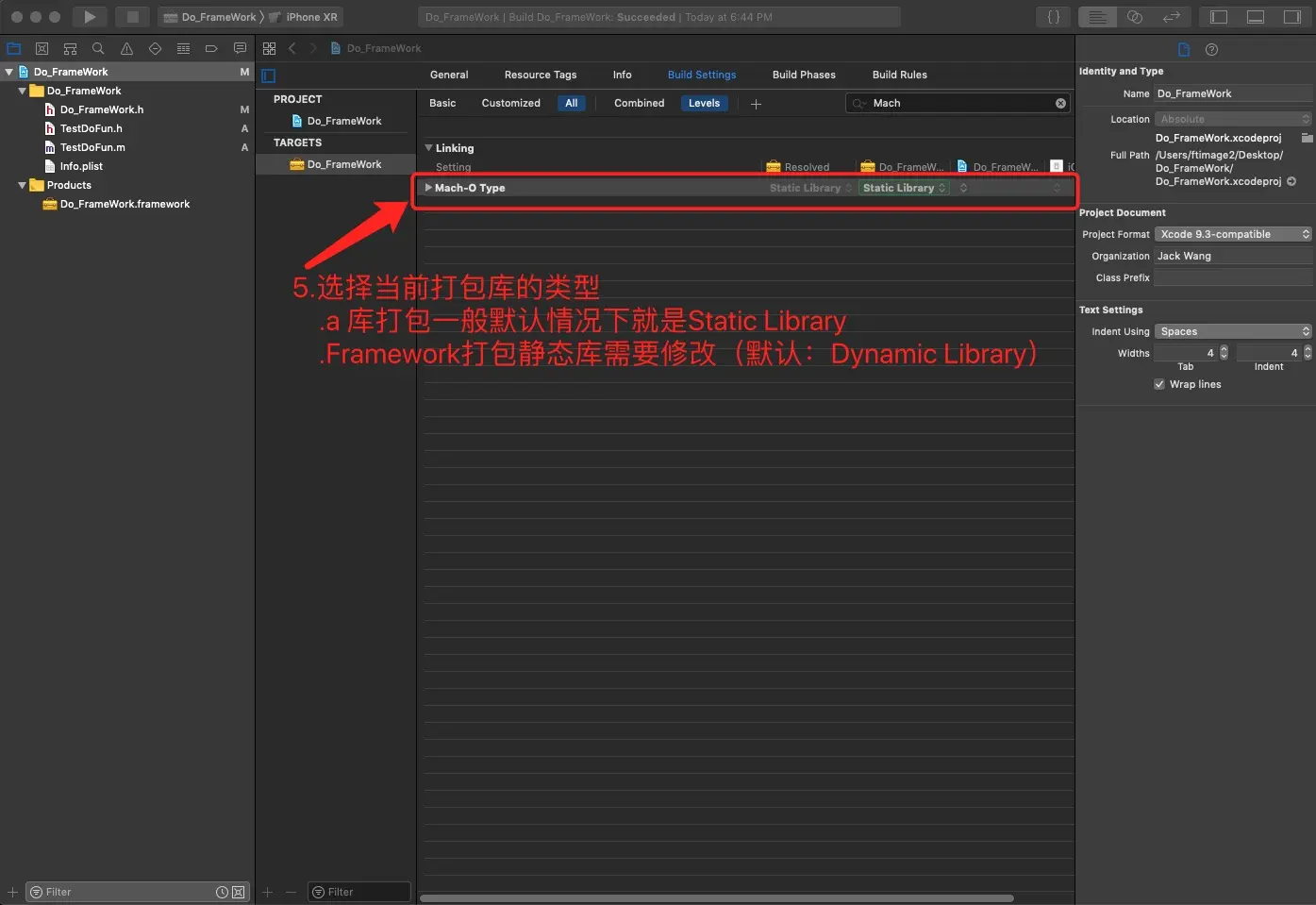
Task: Select the All build settings filter
Action: [572, 103]
